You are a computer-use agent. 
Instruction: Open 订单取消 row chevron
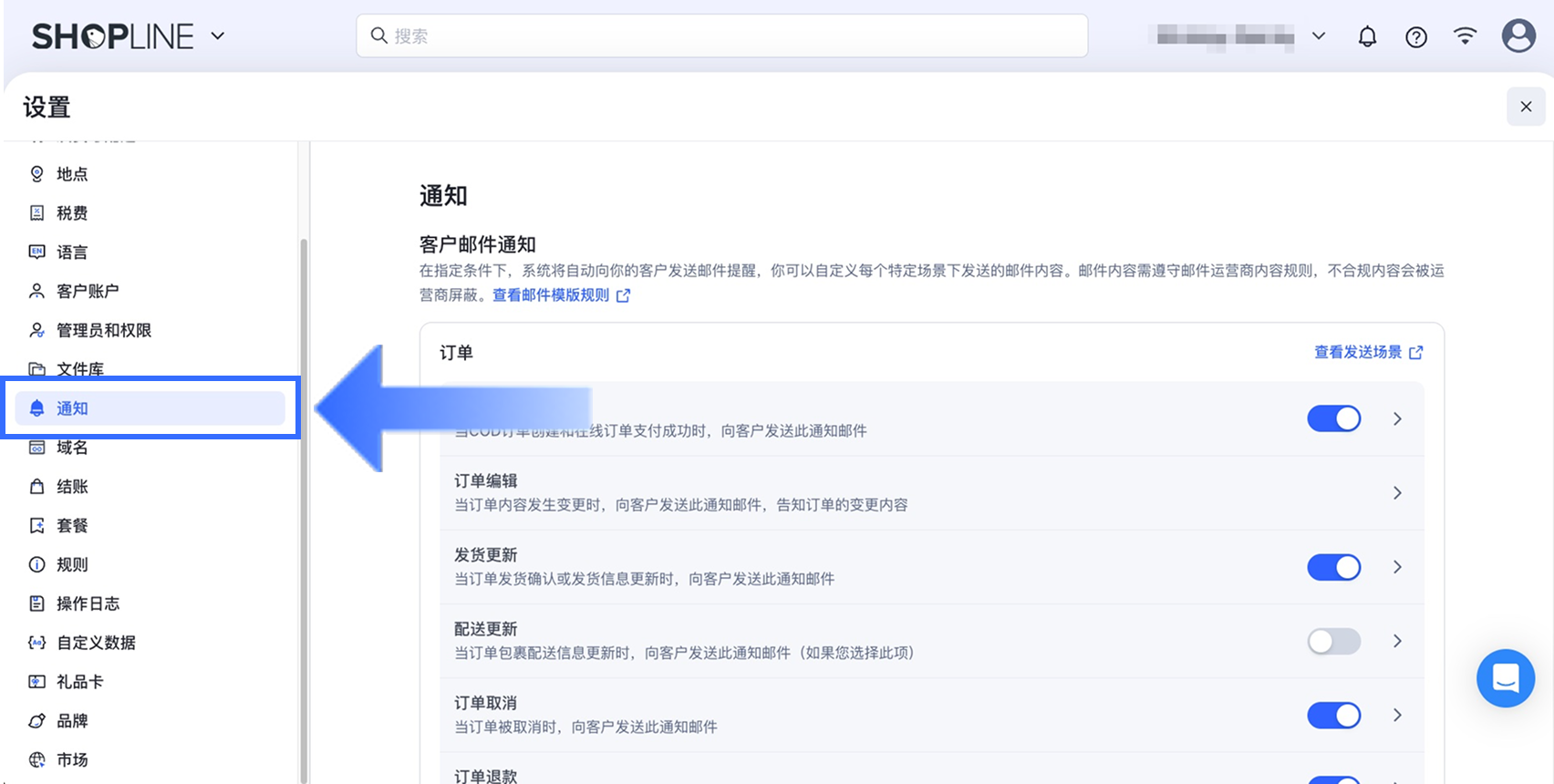tap(1397, 715)
